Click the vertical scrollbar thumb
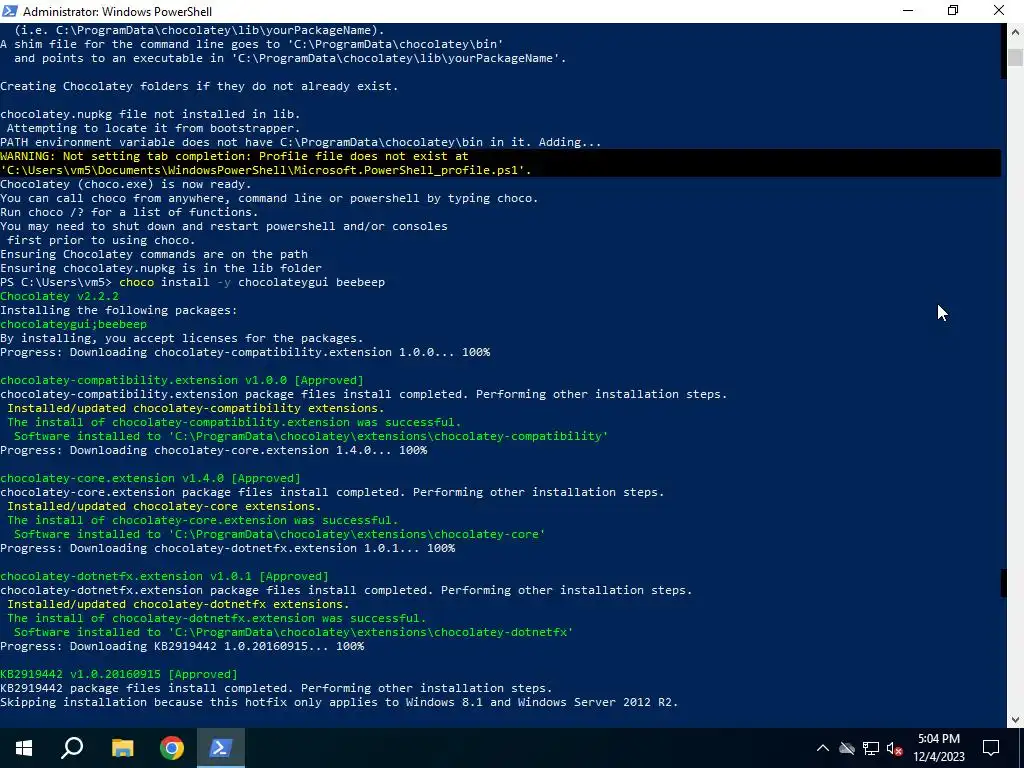1024x768 pixels. click(x=1016, y=57)
